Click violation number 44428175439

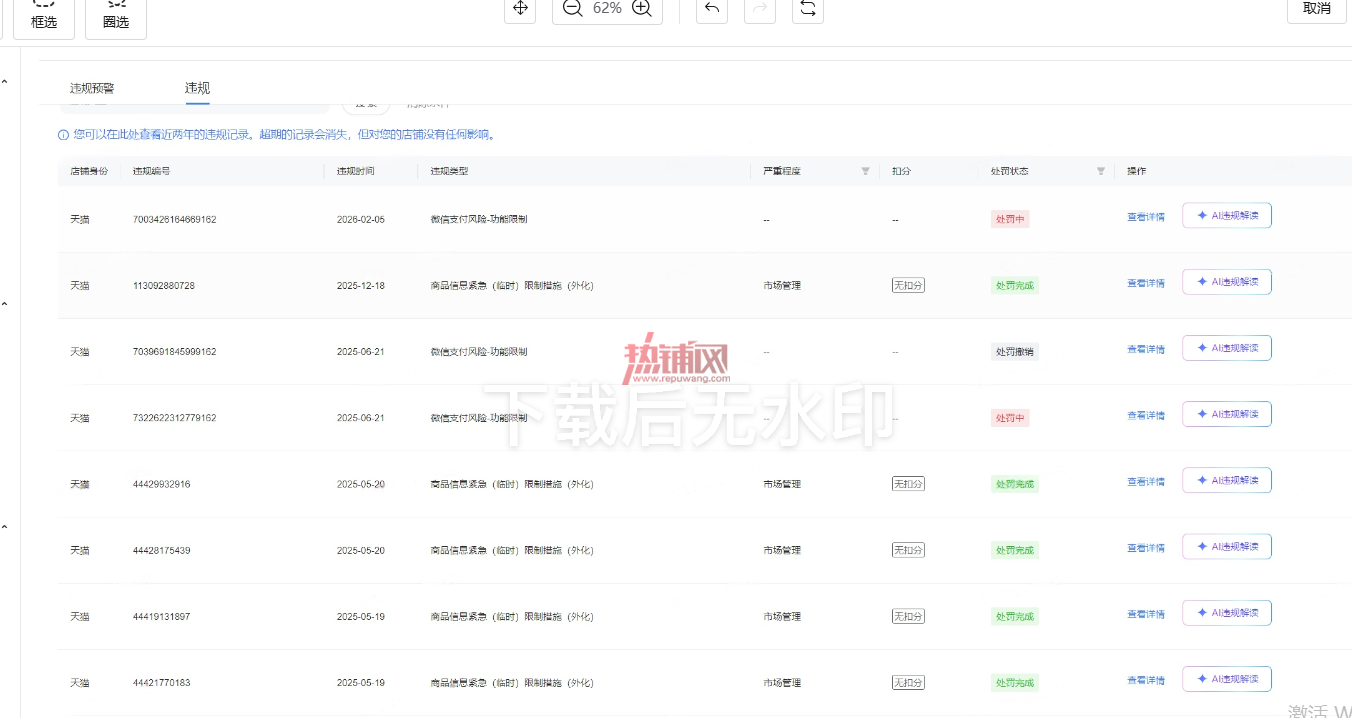(161, 550)
